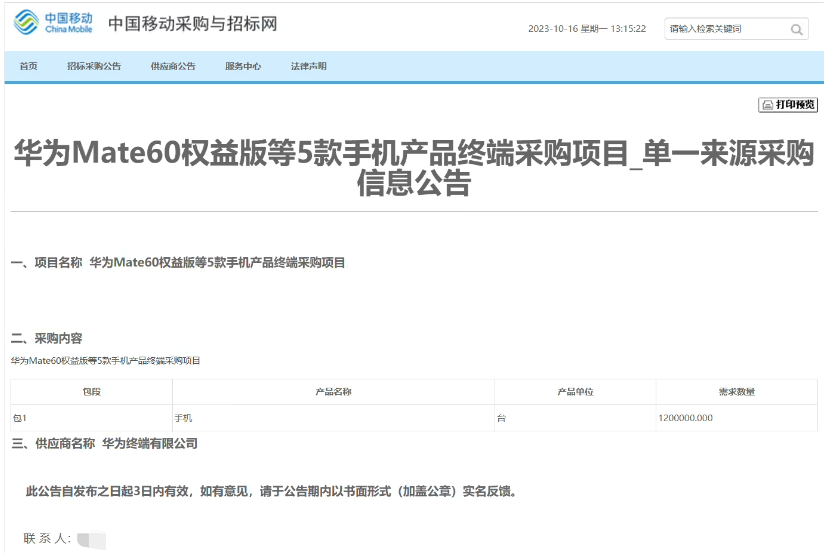
Task: Click the main announcement title heading
Action: click(x=414, y=168)
